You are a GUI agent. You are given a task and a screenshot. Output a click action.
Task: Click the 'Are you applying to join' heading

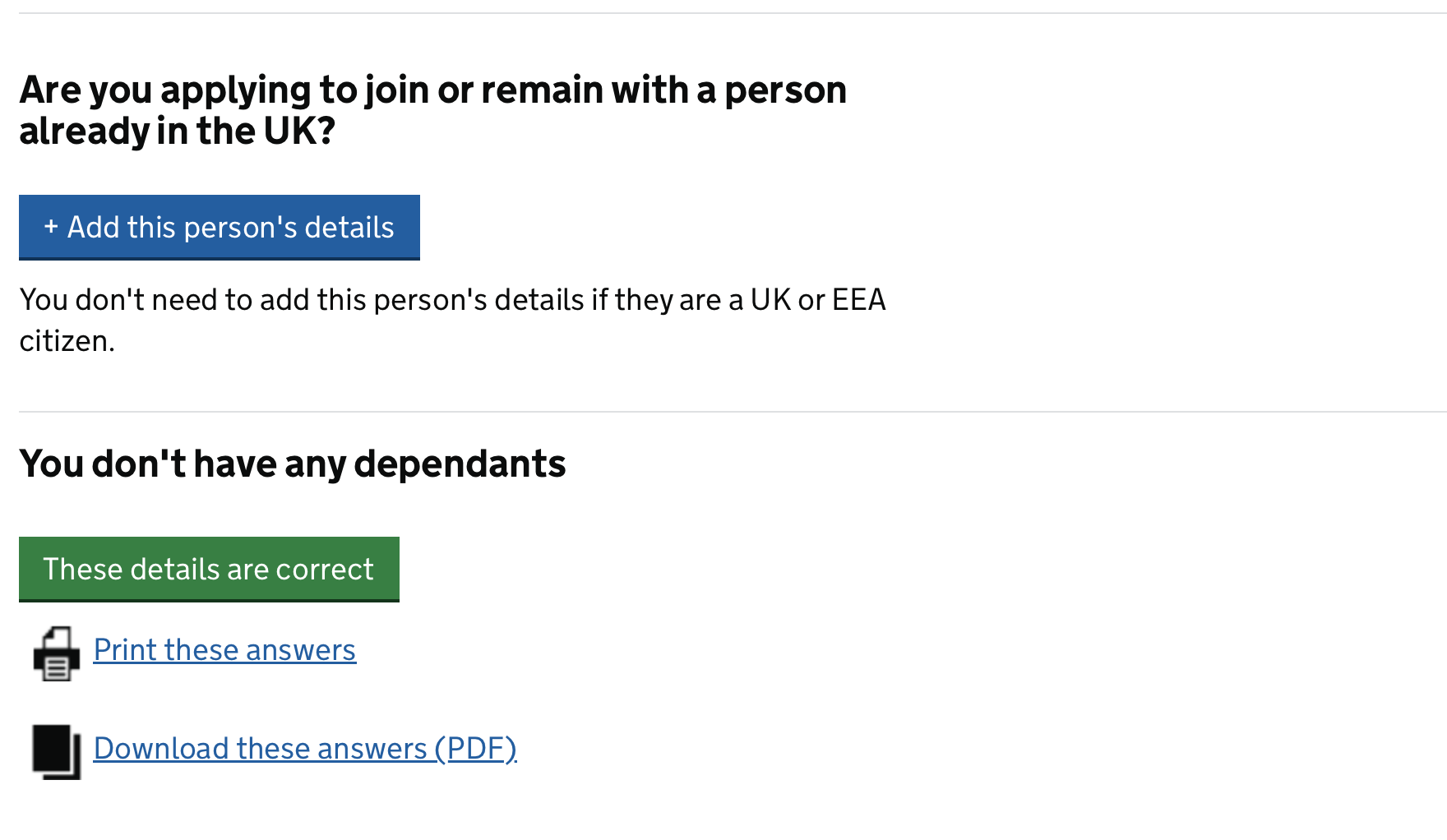[432, 90]
